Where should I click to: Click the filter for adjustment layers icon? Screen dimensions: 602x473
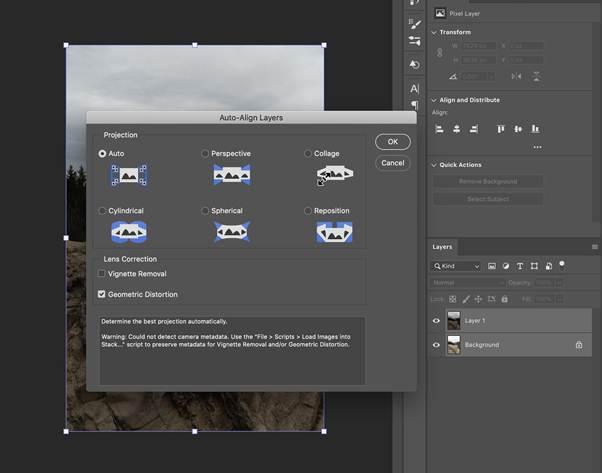point(505,266)
